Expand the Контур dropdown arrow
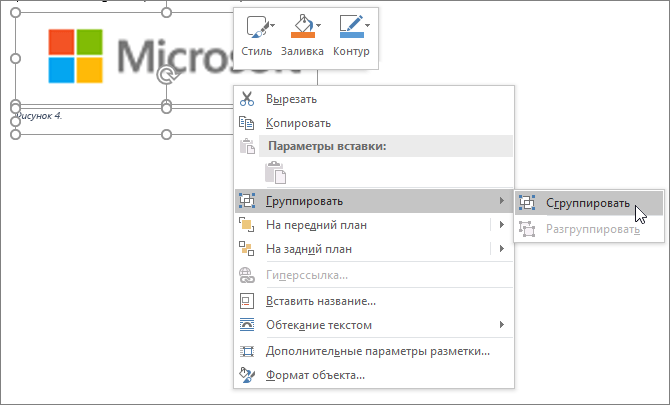 pyautogui.click(x=367, y=26)
